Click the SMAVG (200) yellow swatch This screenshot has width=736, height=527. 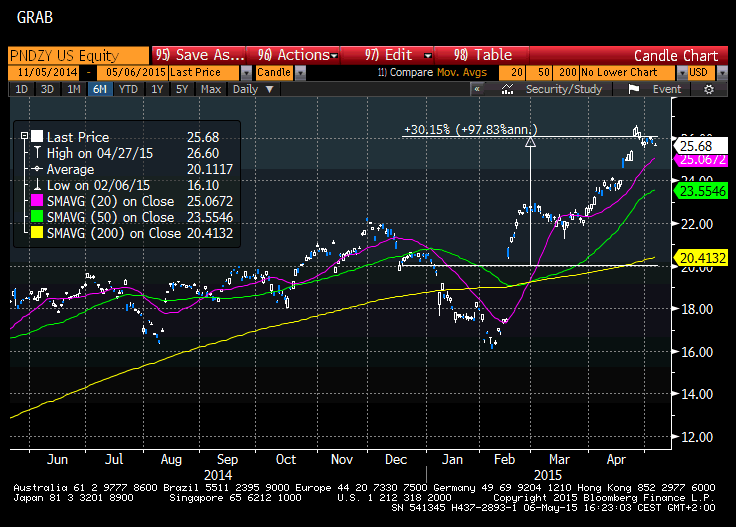(37, 232)
